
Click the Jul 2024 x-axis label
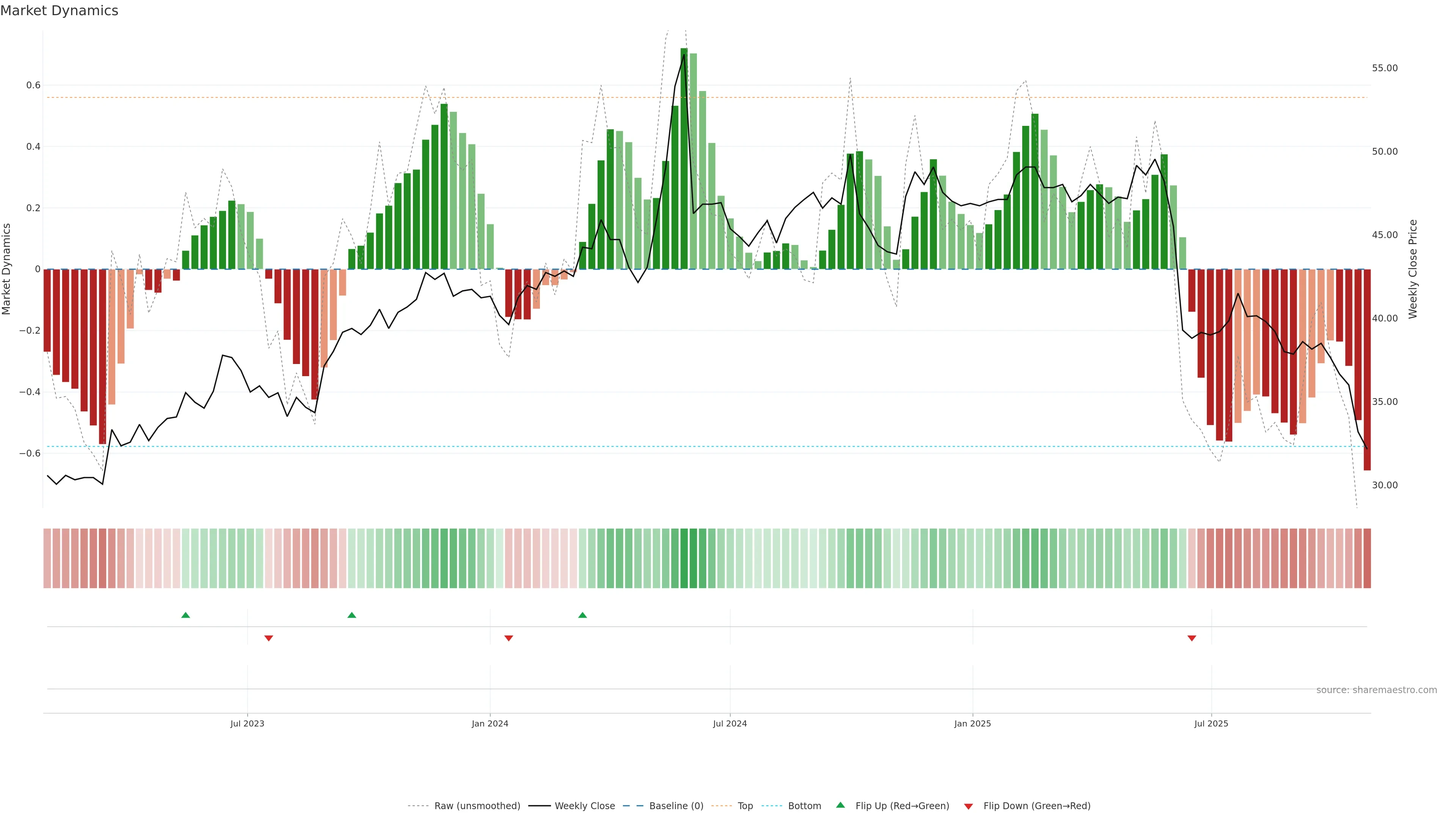coord(730,723)
